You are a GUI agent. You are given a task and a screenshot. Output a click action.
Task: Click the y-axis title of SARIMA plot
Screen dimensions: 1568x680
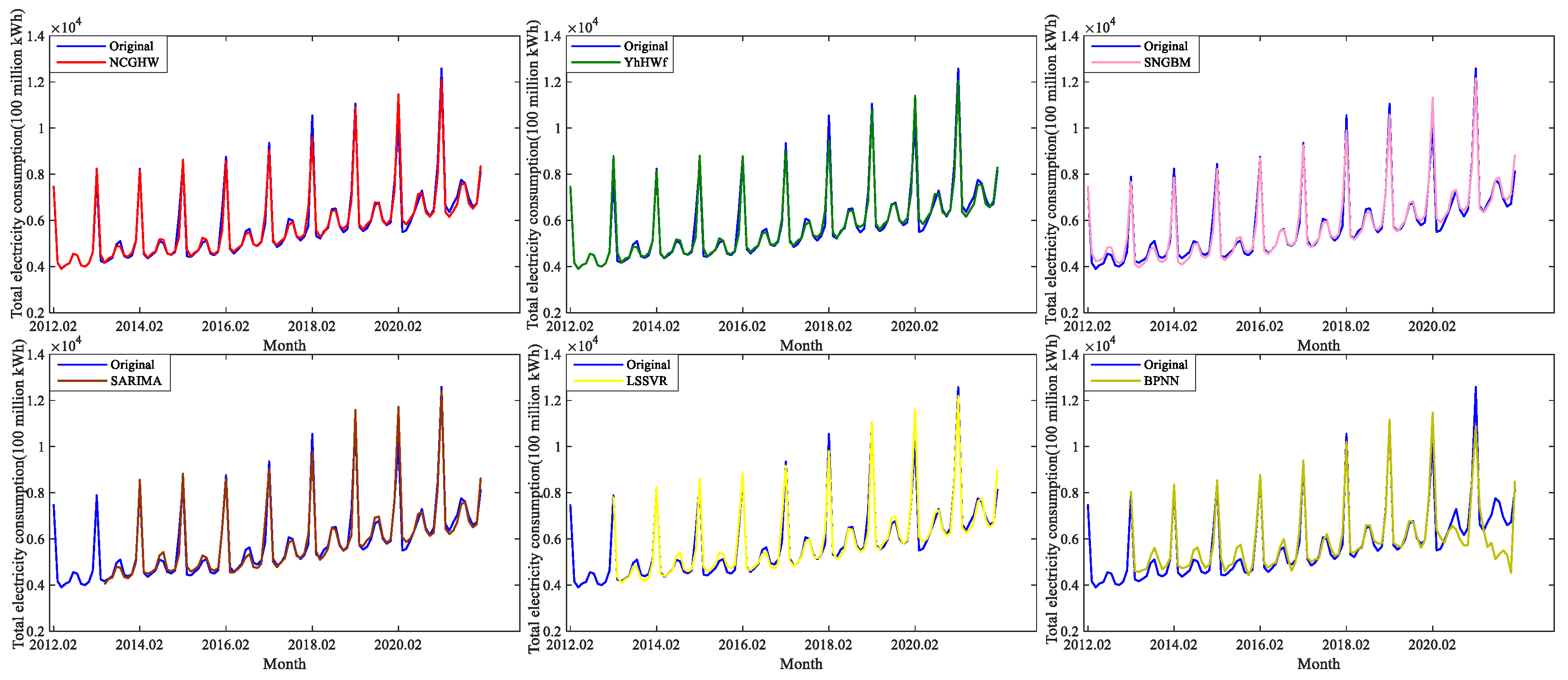coord(17,494)
